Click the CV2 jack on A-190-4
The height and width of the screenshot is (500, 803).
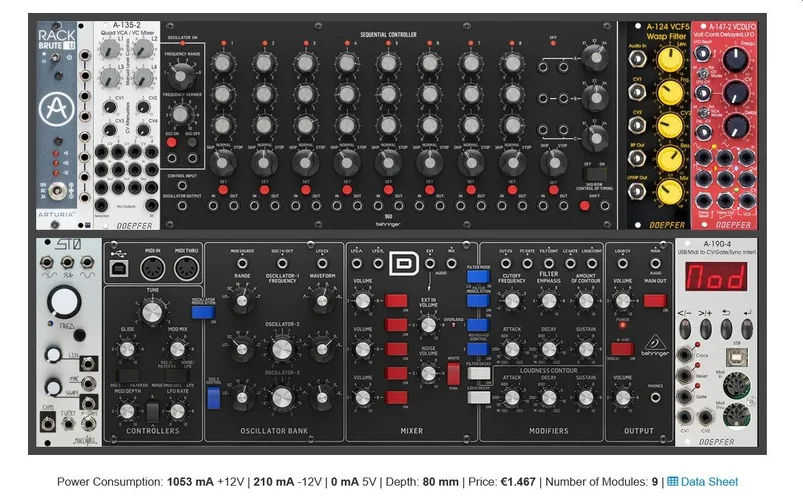706,418
